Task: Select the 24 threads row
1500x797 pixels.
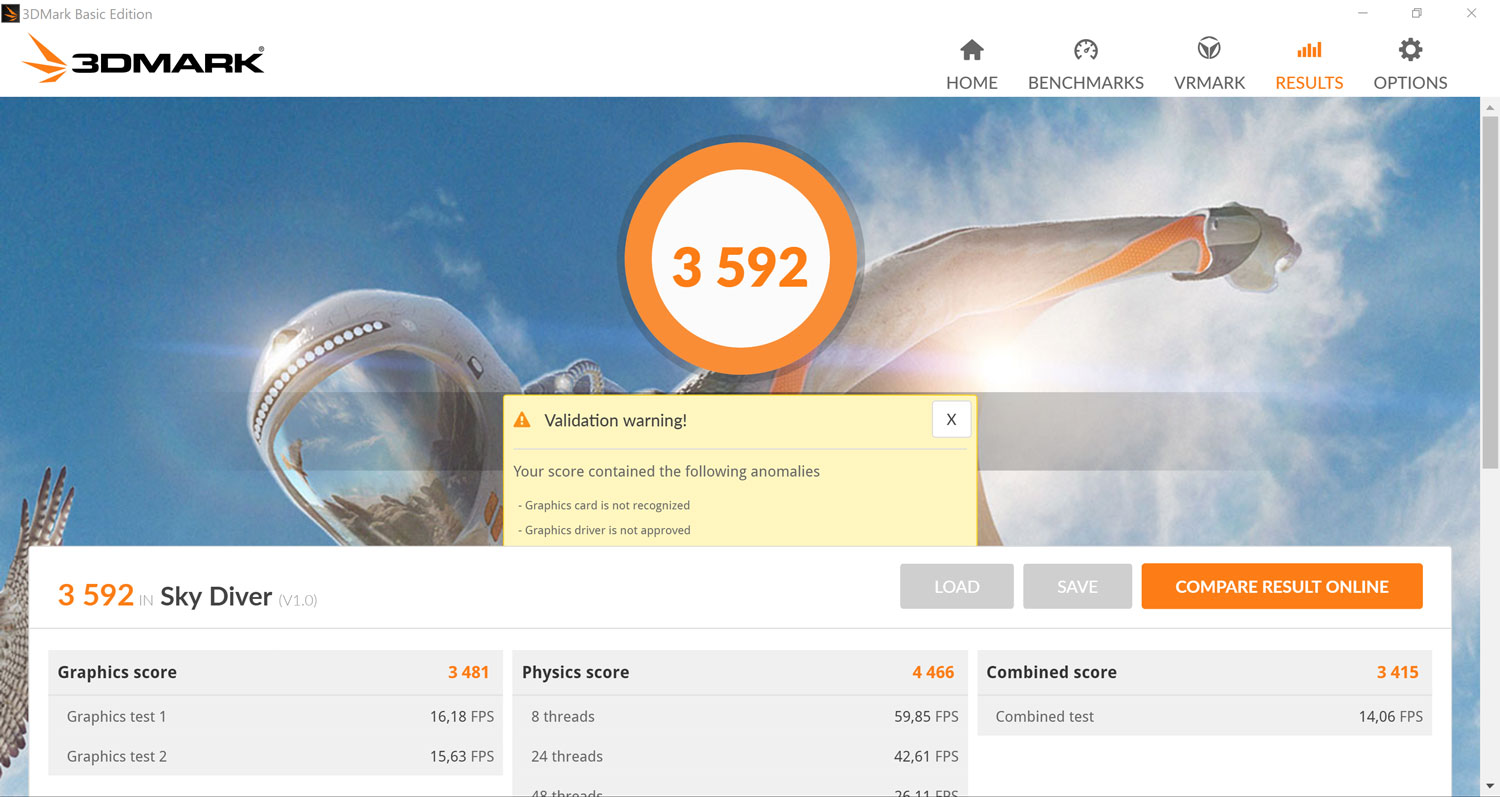Action: click(x=740, y=756)
